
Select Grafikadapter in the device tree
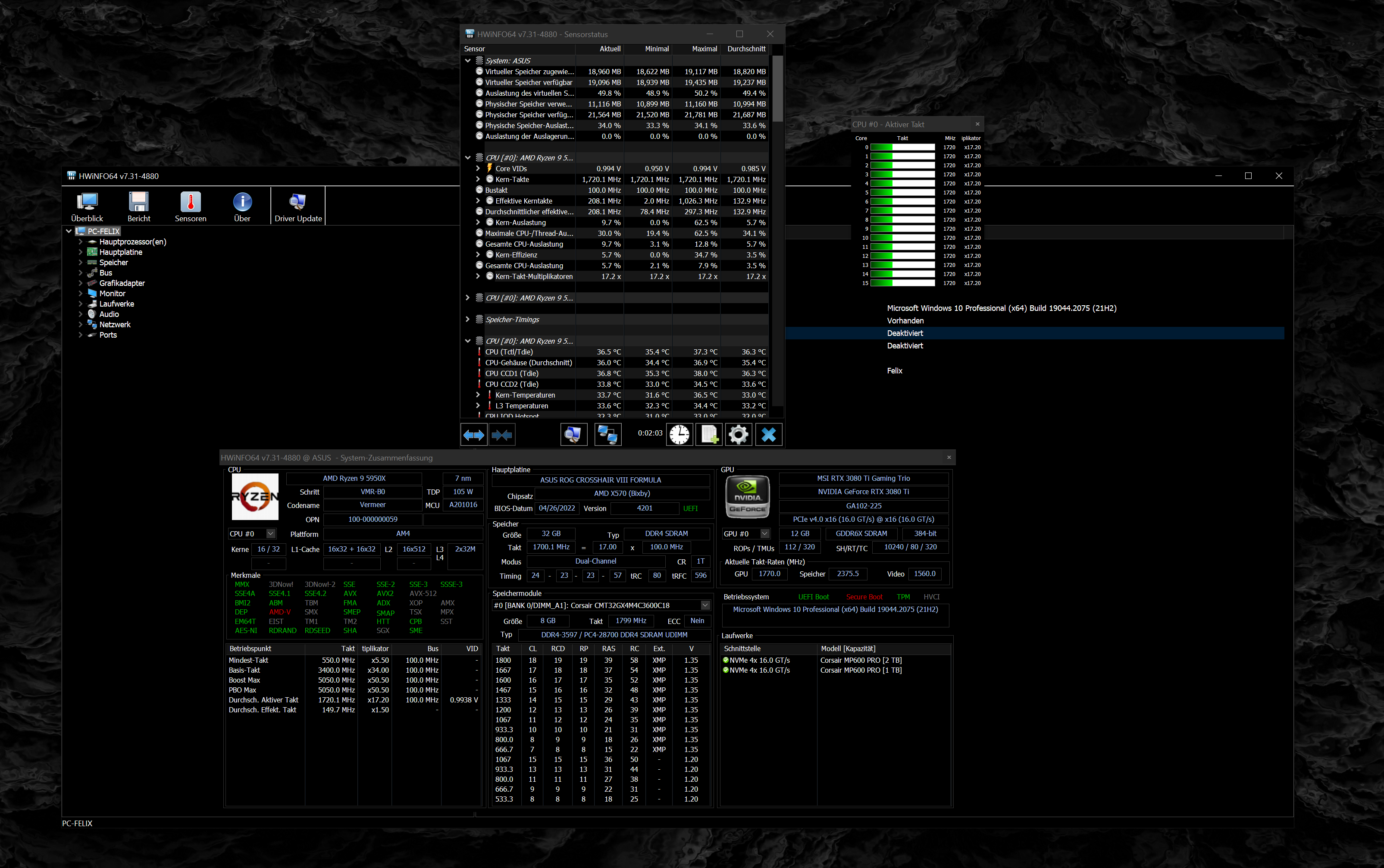coord(122,283)
